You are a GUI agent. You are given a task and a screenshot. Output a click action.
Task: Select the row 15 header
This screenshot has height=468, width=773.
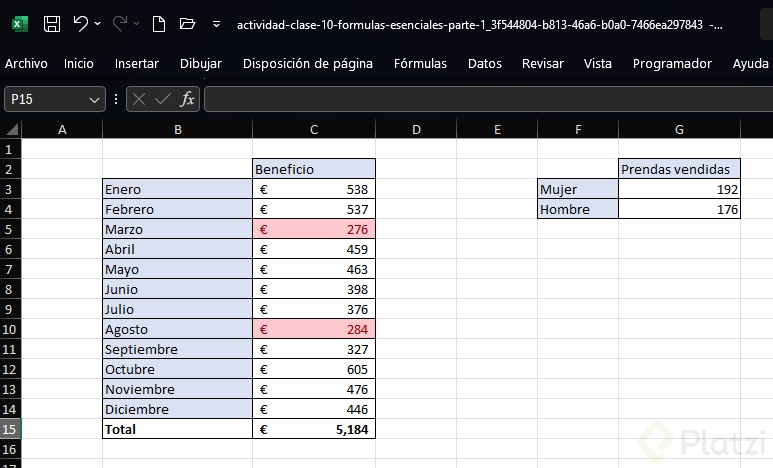pos(11,429)
